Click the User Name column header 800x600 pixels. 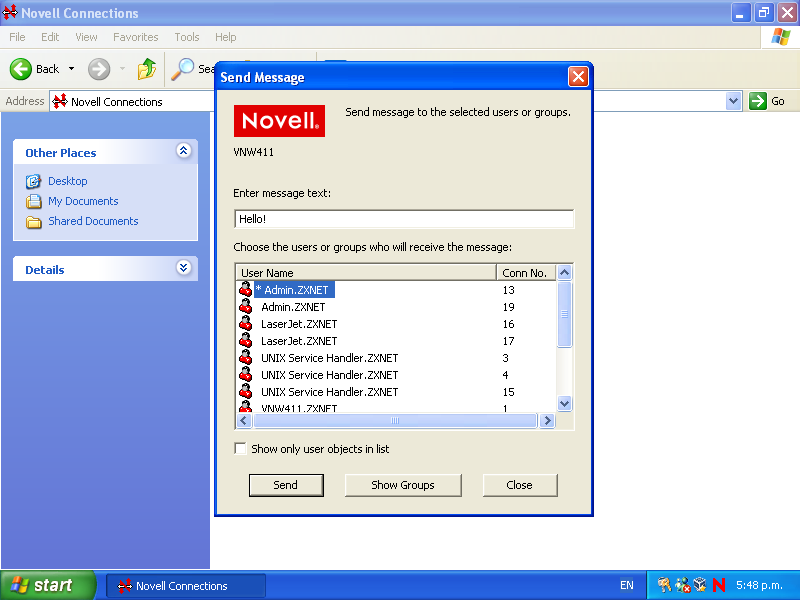click(x=366, y=272)
